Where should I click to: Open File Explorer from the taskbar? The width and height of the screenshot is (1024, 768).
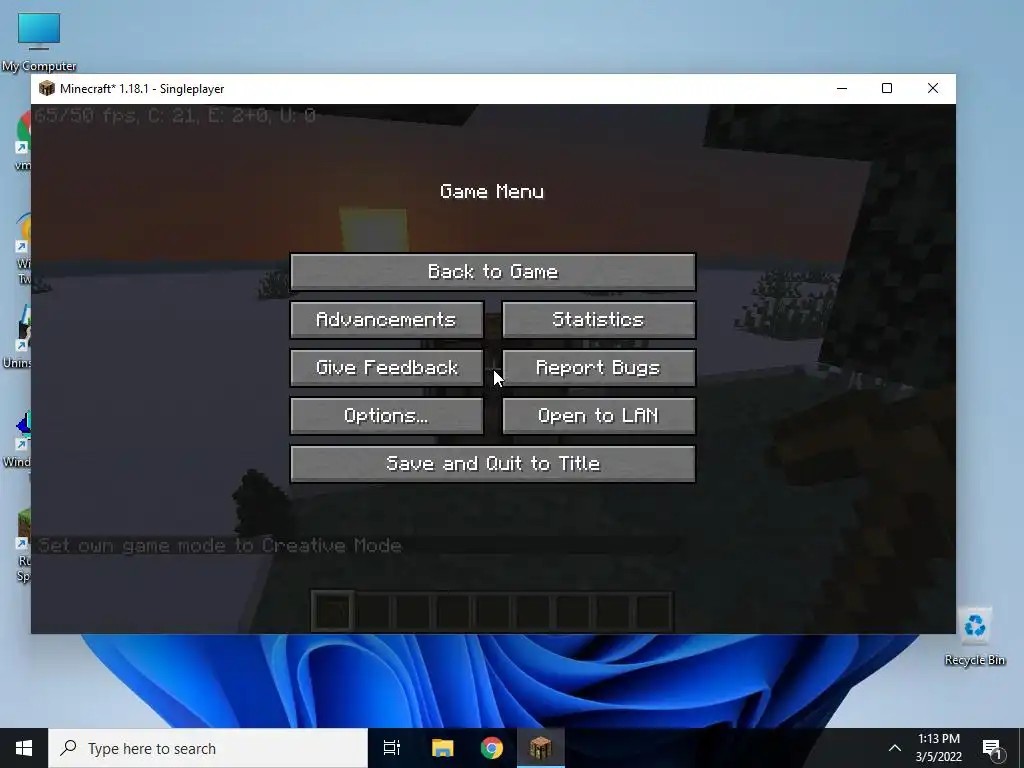[x=442, y=748]
